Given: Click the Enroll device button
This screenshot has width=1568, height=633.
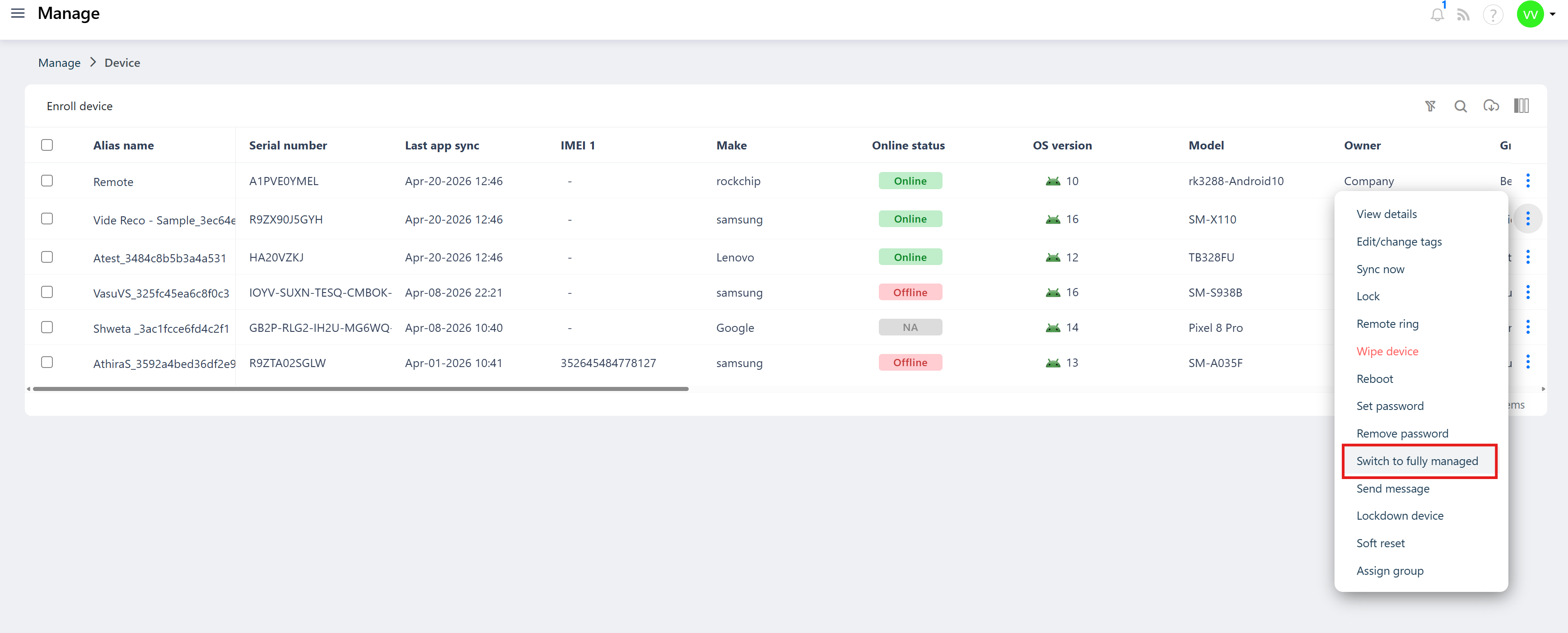Looking at the screenshot, I should [79, 106].
